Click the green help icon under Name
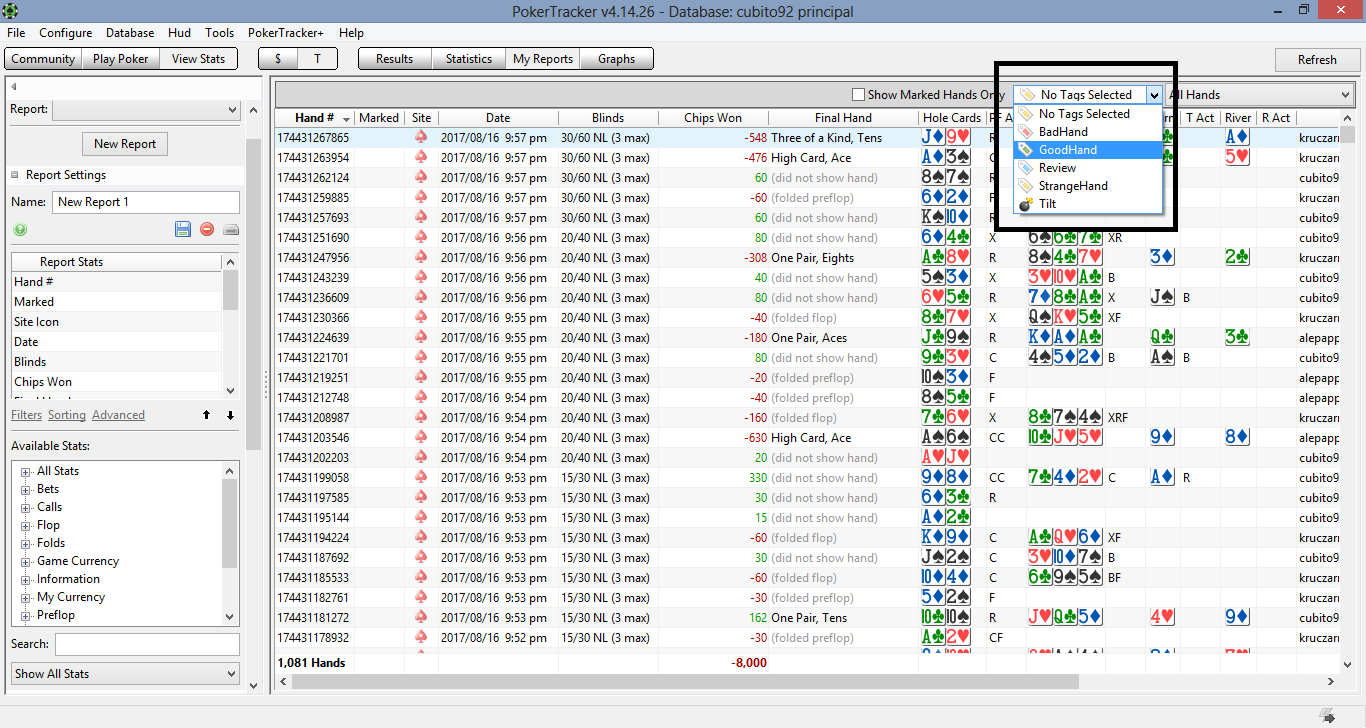The height and width of the screenshot is (728, 1366). point(20,229)
